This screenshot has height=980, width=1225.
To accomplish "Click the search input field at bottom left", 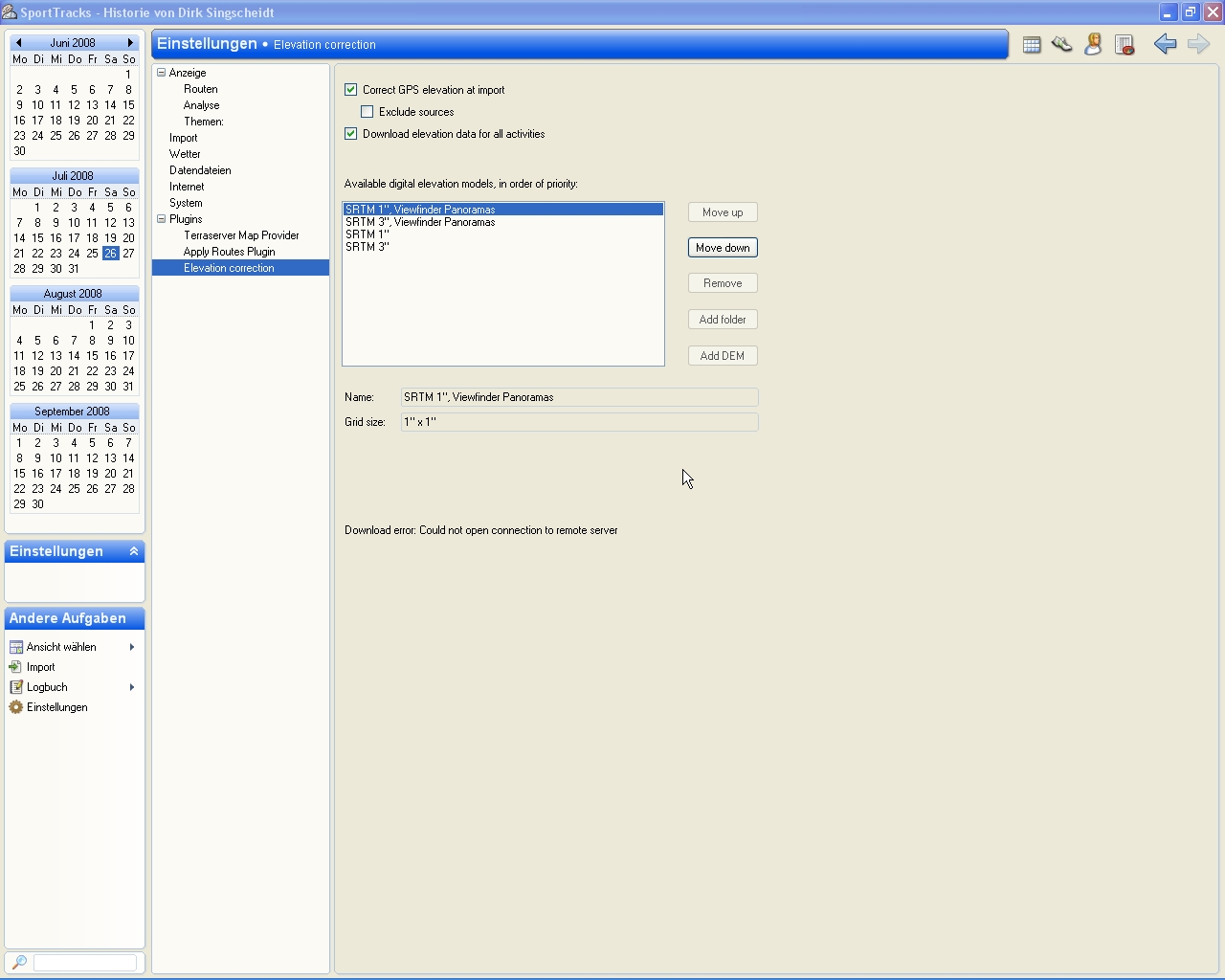I will tap(85, 963).
